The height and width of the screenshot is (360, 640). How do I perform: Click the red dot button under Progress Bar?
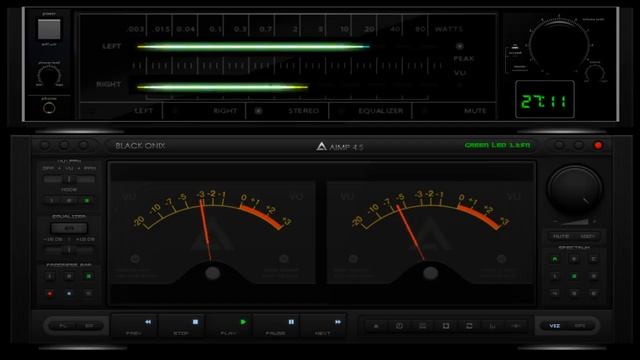(50, 293)
